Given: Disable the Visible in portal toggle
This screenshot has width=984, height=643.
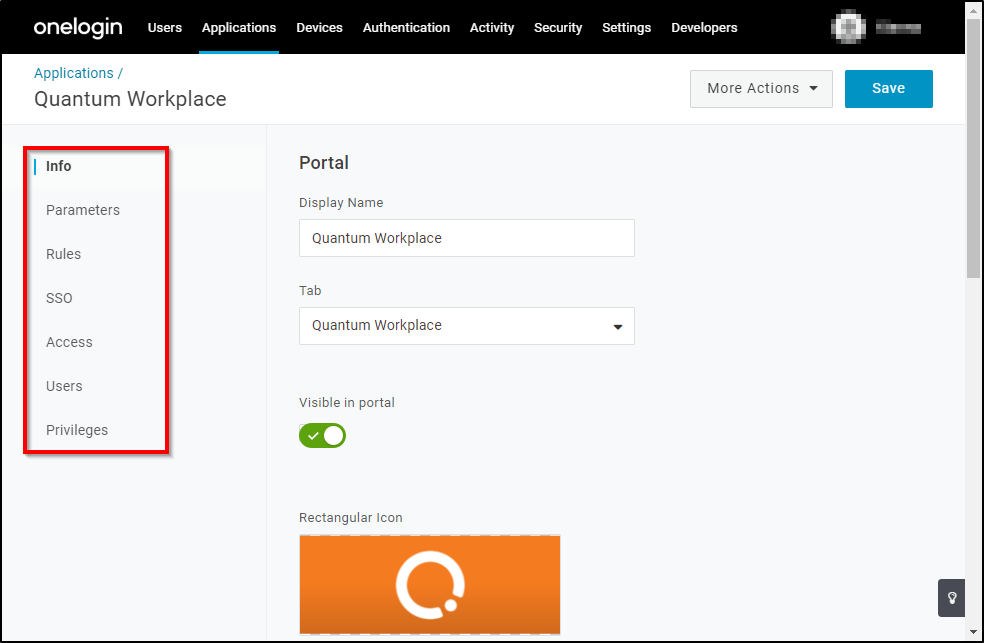Looking at the screenshot, I should coord(322,435).
